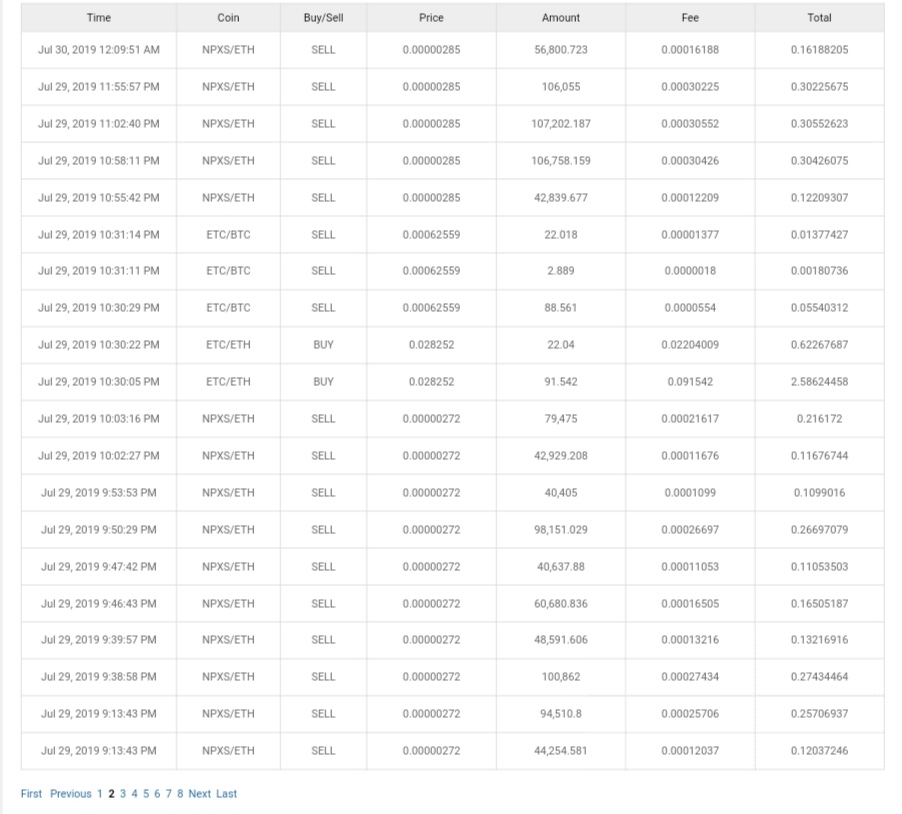Go to the First page link

click(x=31, y=794)
